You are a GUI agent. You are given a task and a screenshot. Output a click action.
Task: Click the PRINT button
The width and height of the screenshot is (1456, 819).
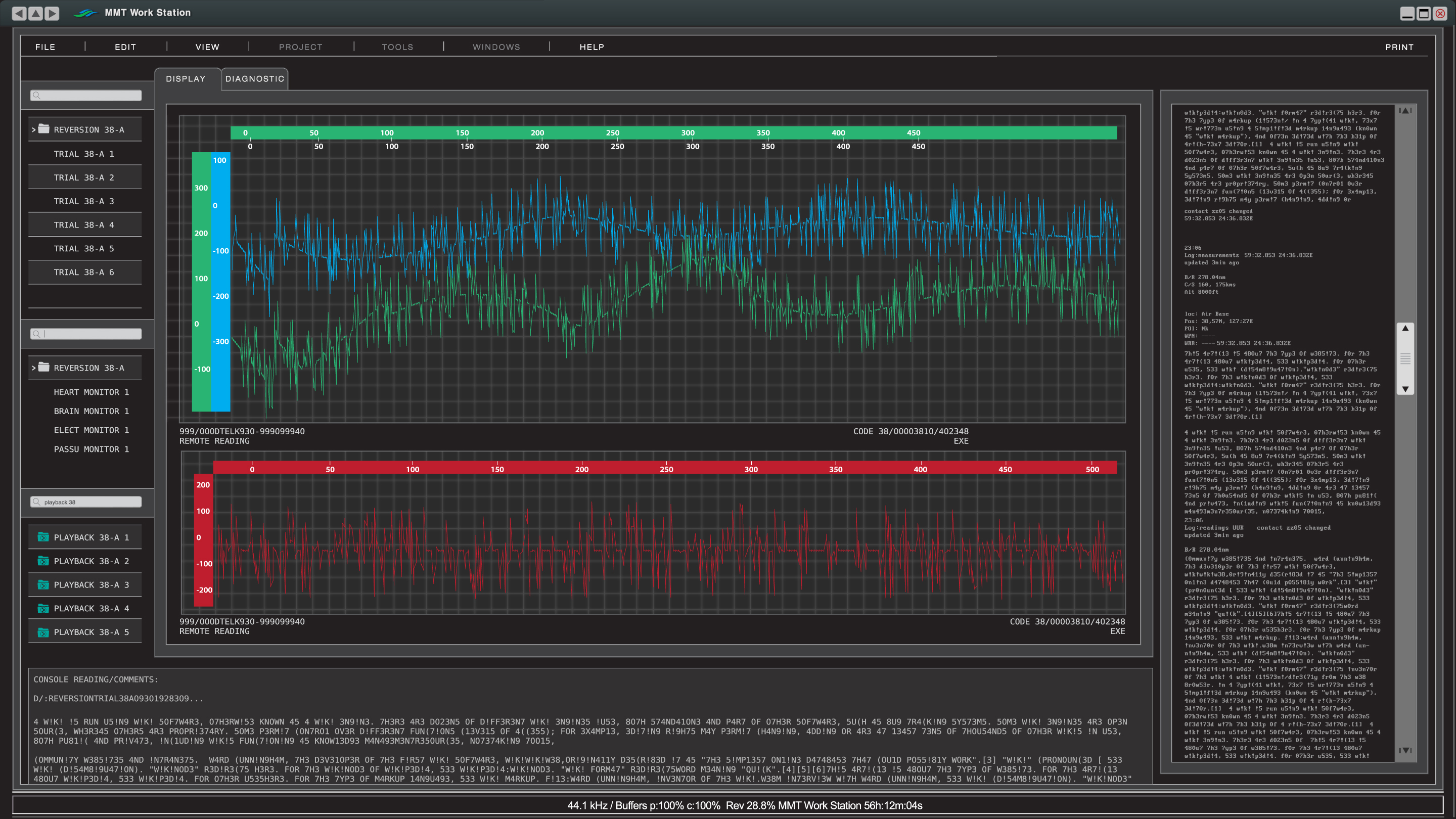(x=1399, y=47)
